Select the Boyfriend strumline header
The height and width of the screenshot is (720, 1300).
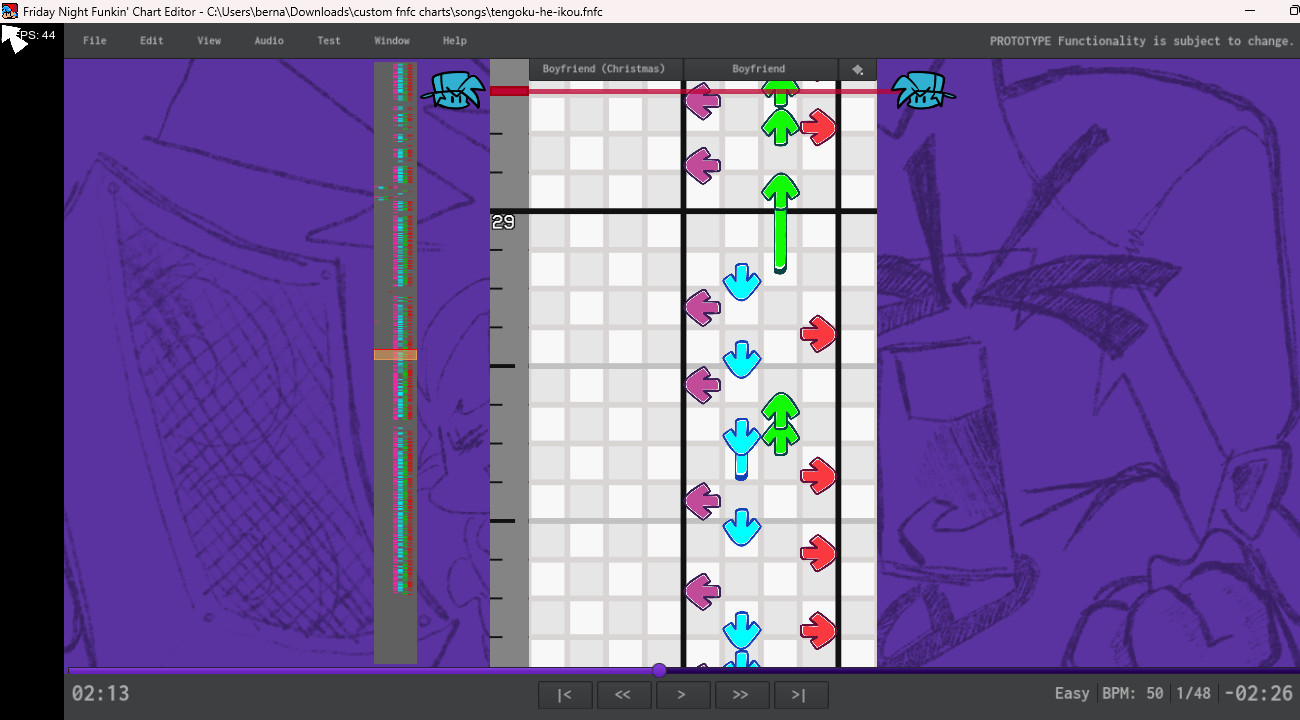click(759, 69)
